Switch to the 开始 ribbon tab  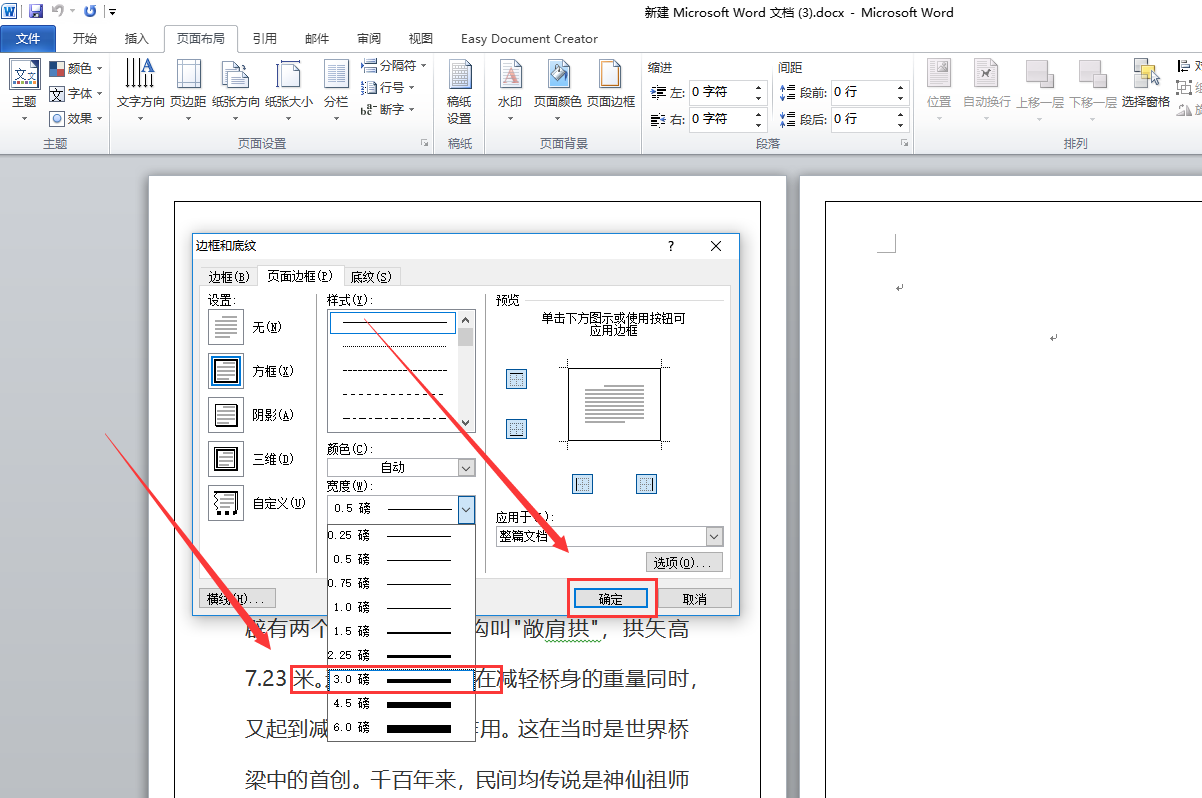point(85,39)
